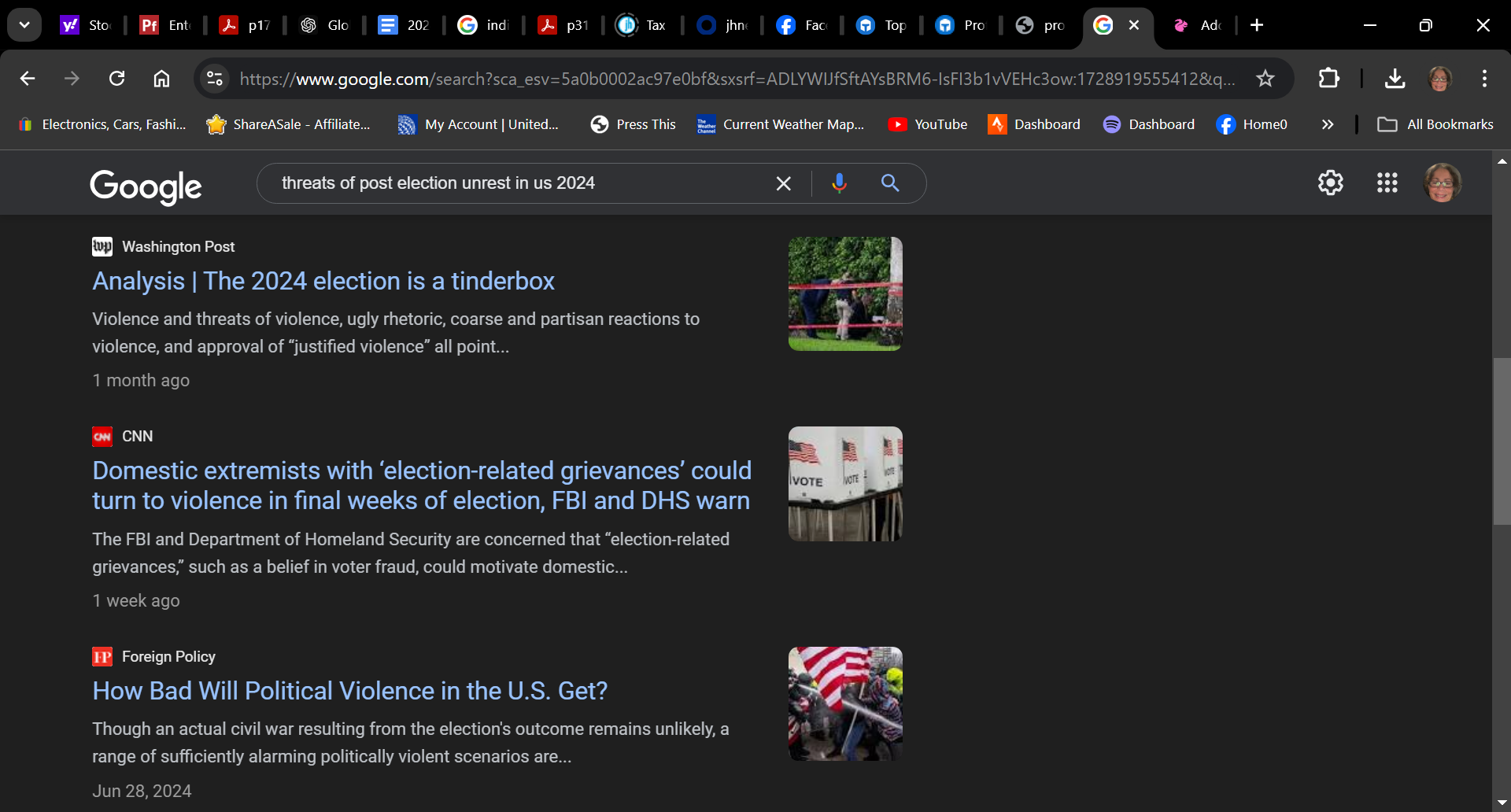The width and height of the screenshot is (1511, 812).
Task: Bookmark this page with star icon
Action: 1265,79
